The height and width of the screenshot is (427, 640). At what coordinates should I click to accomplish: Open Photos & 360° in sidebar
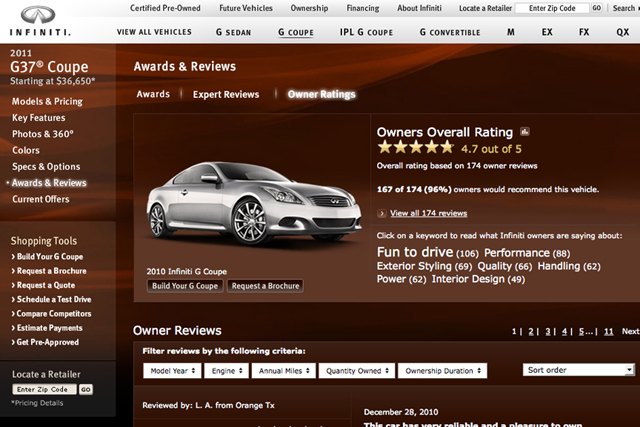click(42, 134)
